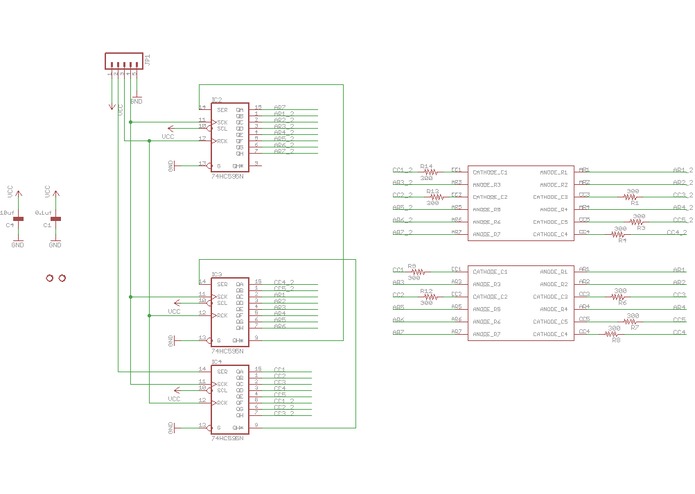Select resistor R3 on the CC5_2 line
The height and width of the screenshot is (494, 695).
638,222
